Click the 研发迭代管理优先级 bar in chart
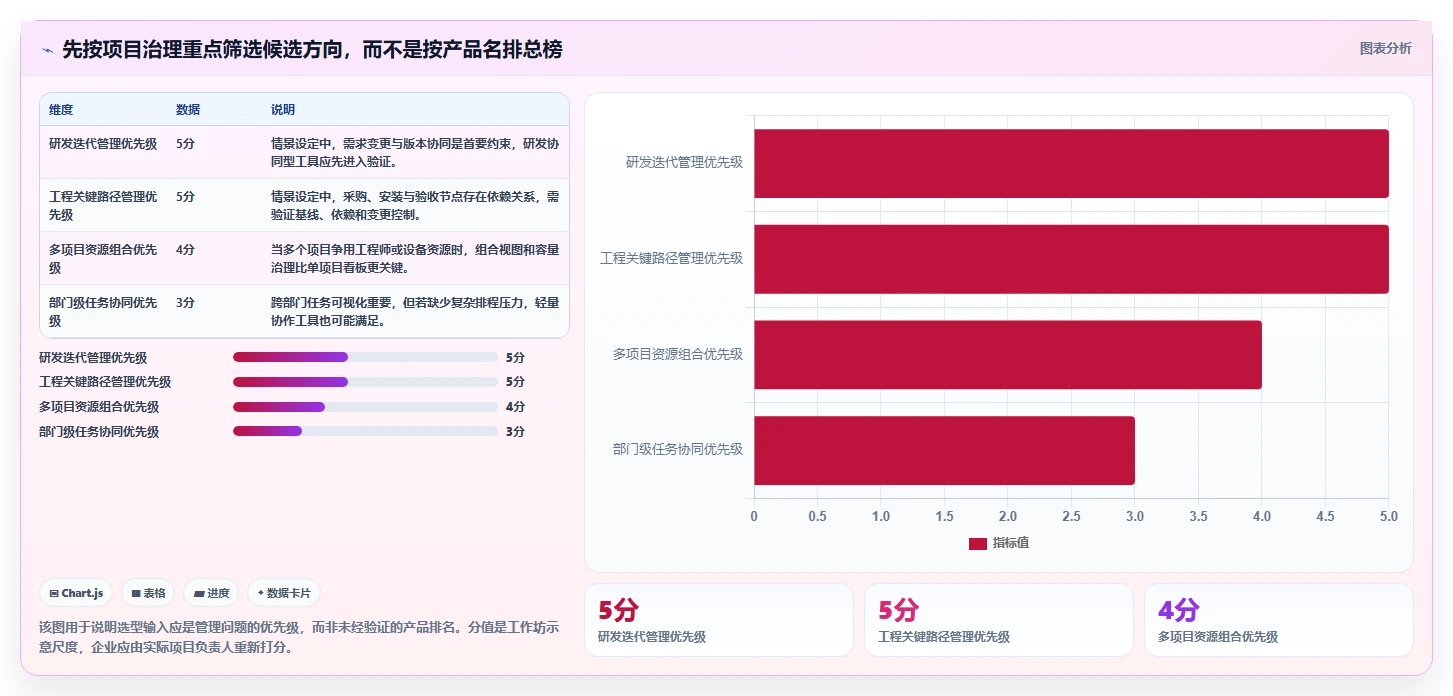Screen dimensions: 1453x696 pyautogui.click(x=1071, y=163)
